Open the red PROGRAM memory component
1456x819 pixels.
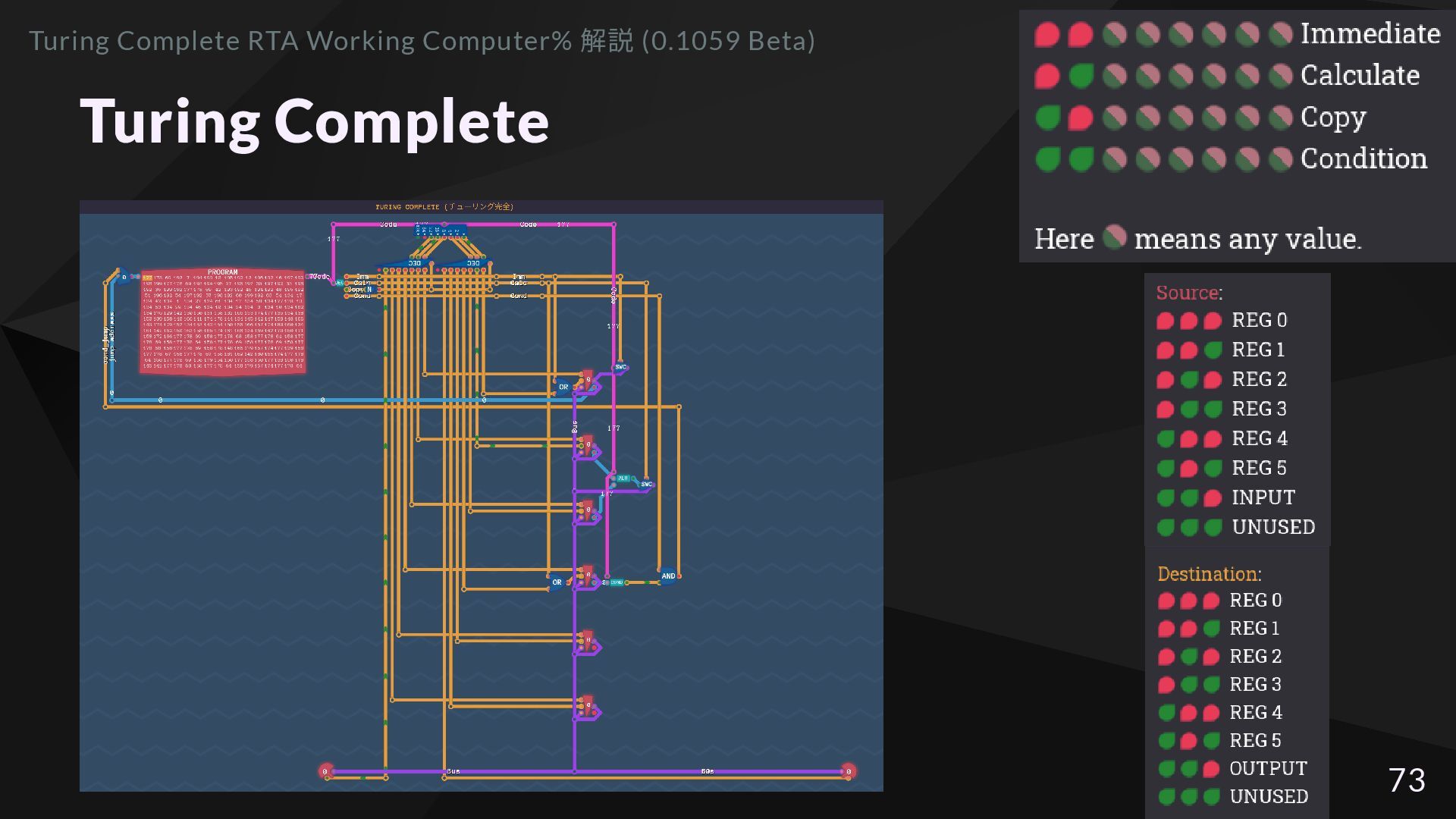tap(223, 322)
